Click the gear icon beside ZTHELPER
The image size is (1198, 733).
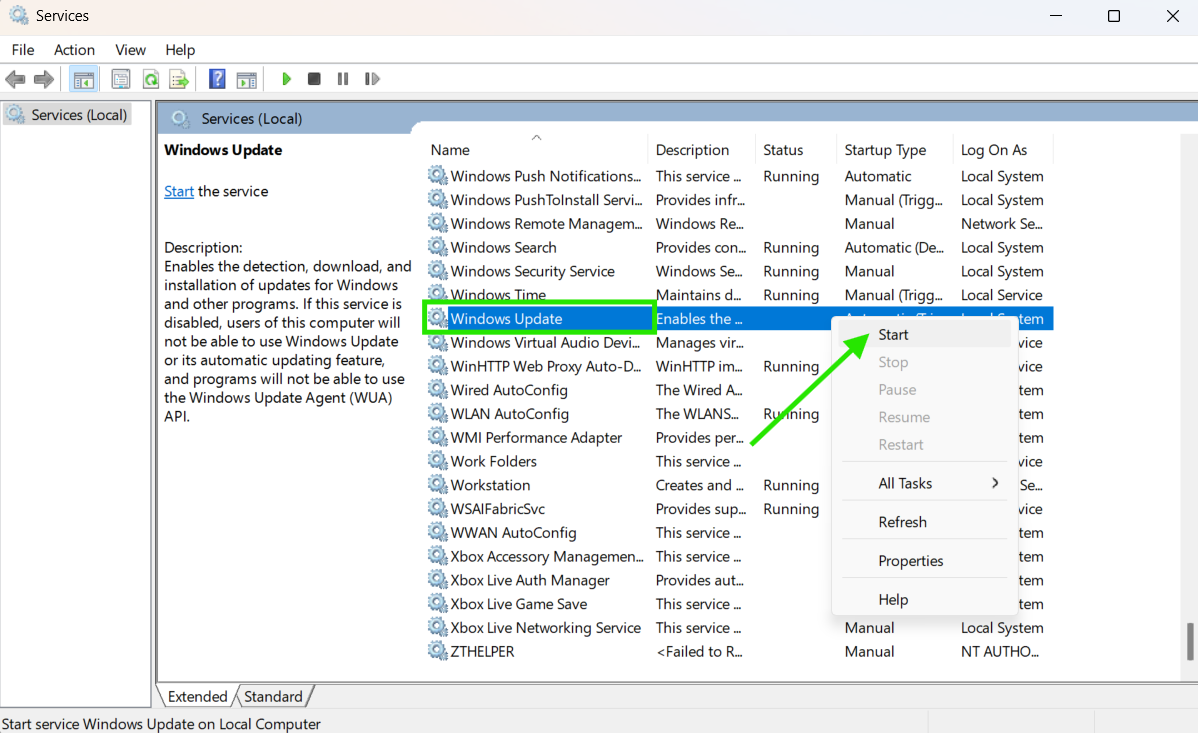click(437, 651)
